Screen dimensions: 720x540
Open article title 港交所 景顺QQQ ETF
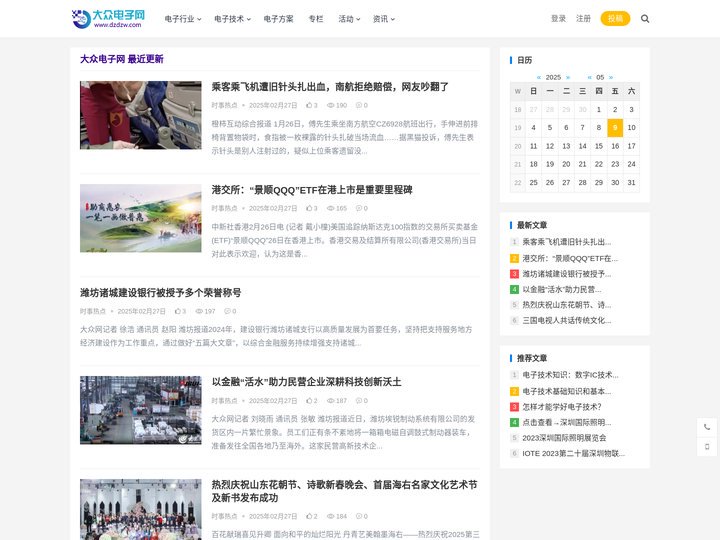click(x=312, y=190)
